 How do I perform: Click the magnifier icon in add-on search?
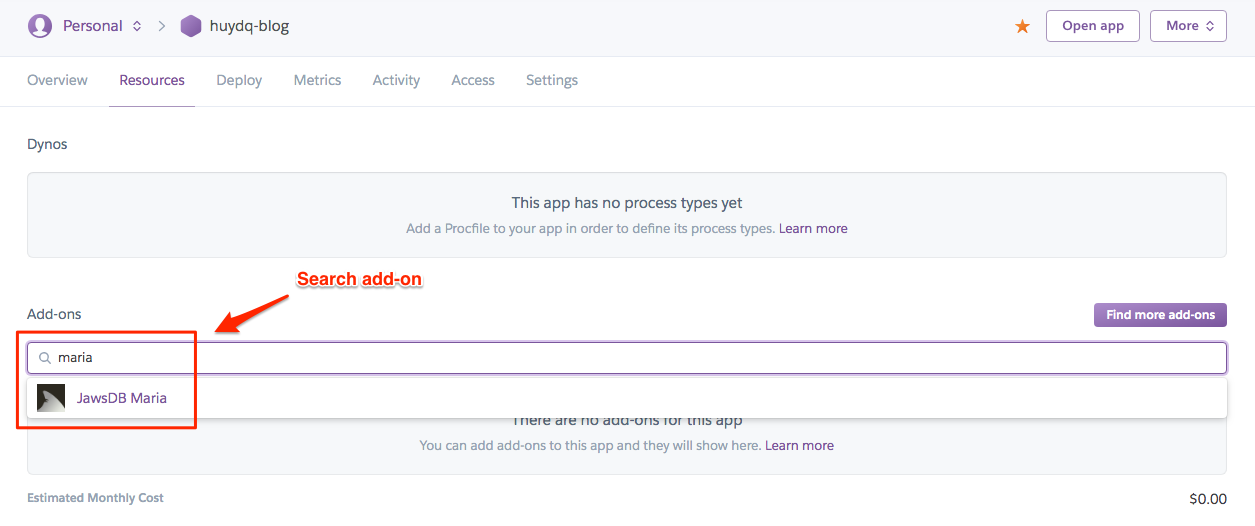click(x=45, y=358)
